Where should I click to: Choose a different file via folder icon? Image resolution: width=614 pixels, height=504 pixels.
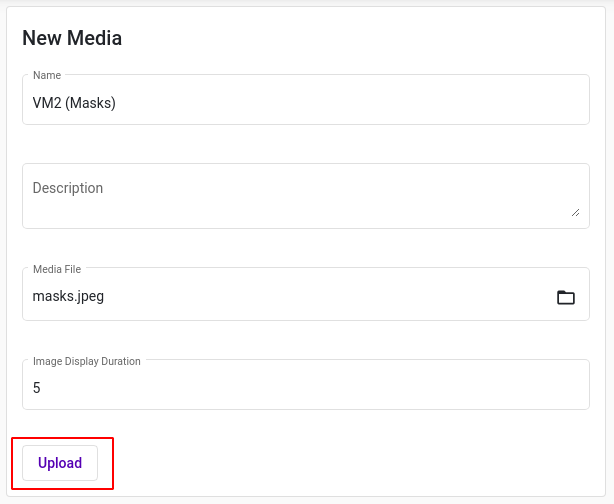click(566, 297)
